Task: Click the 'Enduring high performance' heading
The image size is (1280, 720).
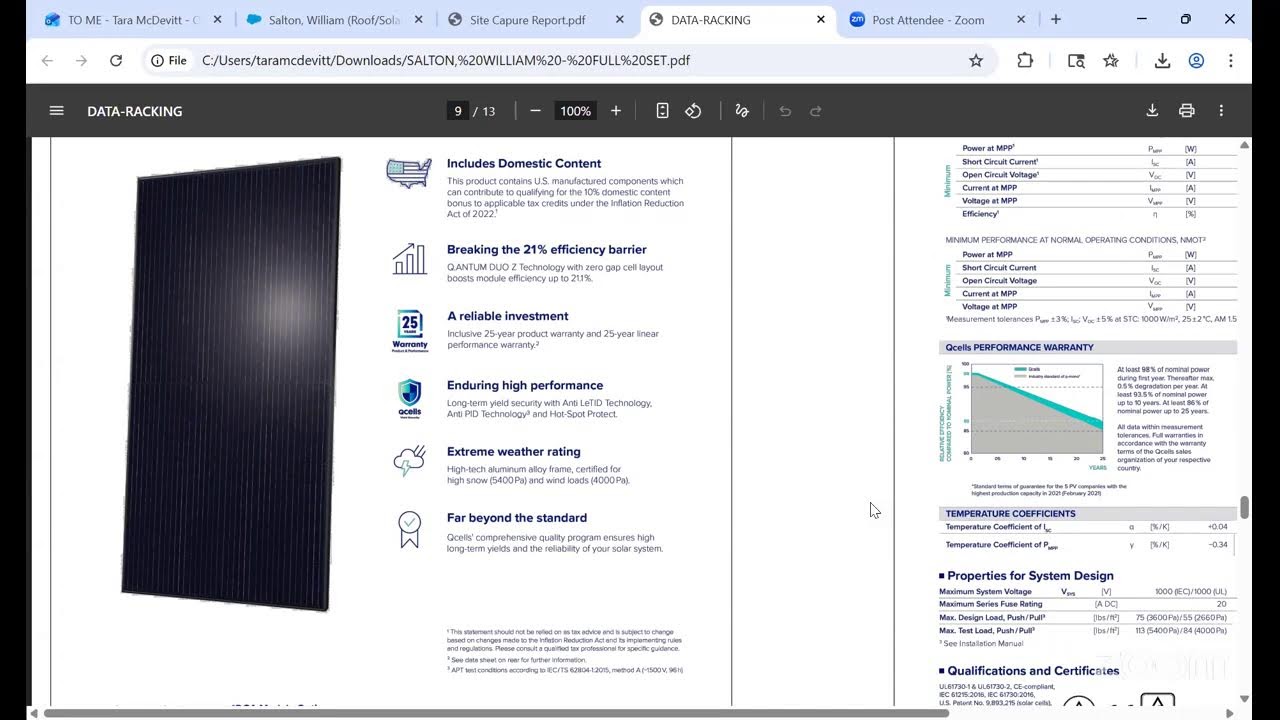Action: [525, 385]
